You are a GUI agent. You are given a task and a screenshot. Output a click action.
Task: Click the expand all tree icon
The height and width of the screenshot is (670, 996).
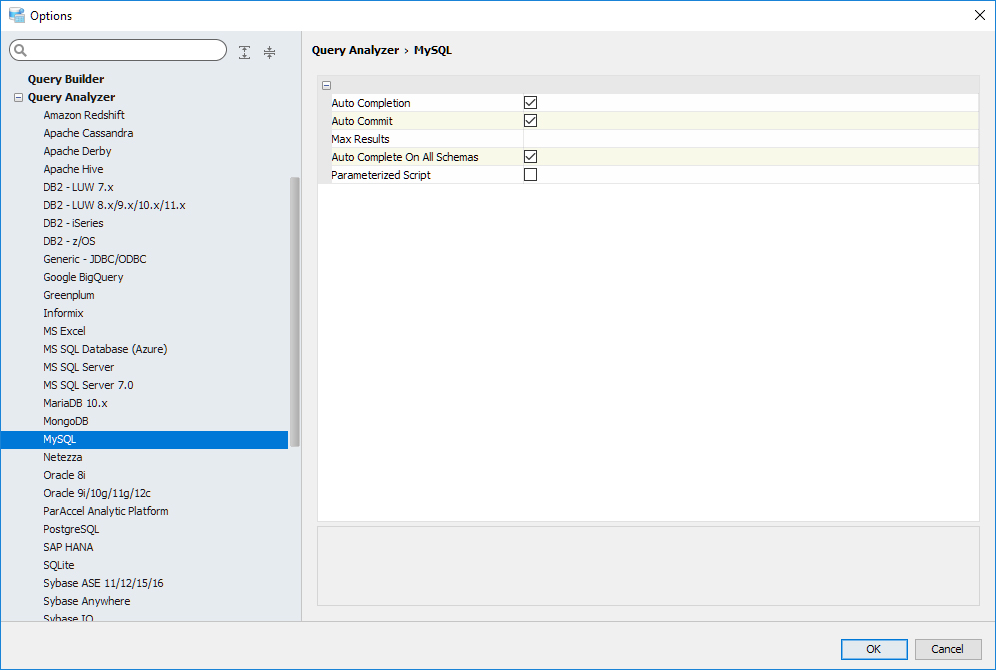(245, 52)
